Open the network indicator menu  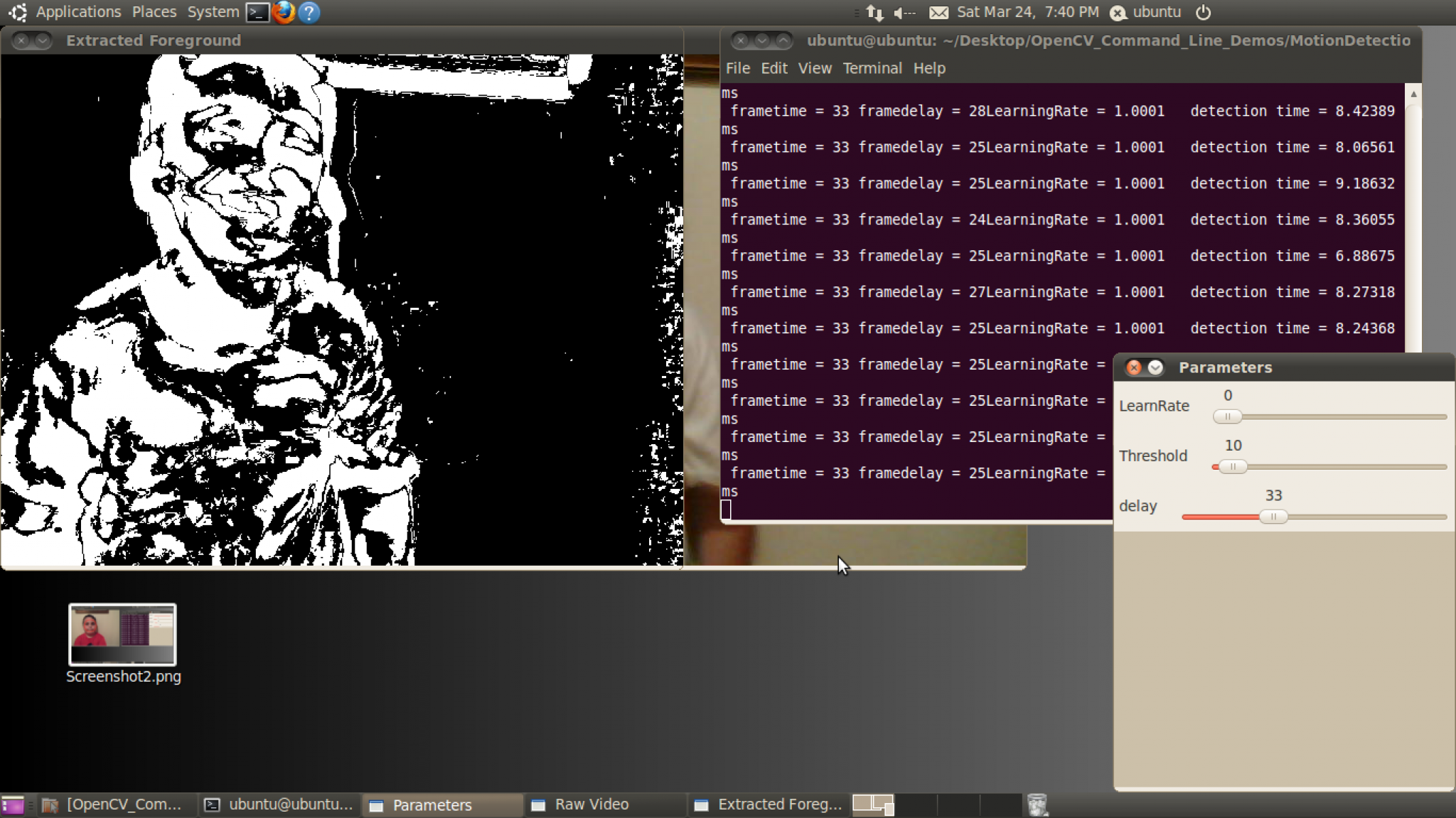point(874,12)
